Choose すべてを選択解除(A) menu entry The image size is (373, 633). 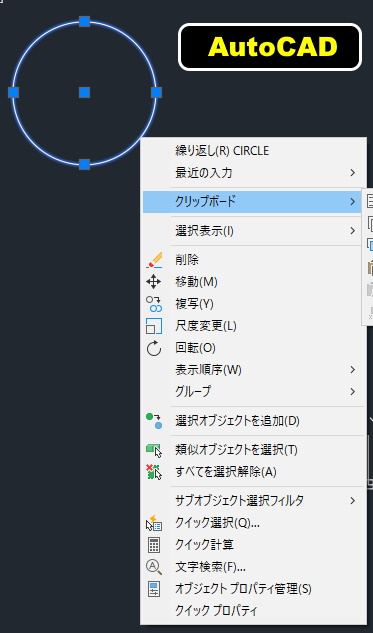pos(254,472)
